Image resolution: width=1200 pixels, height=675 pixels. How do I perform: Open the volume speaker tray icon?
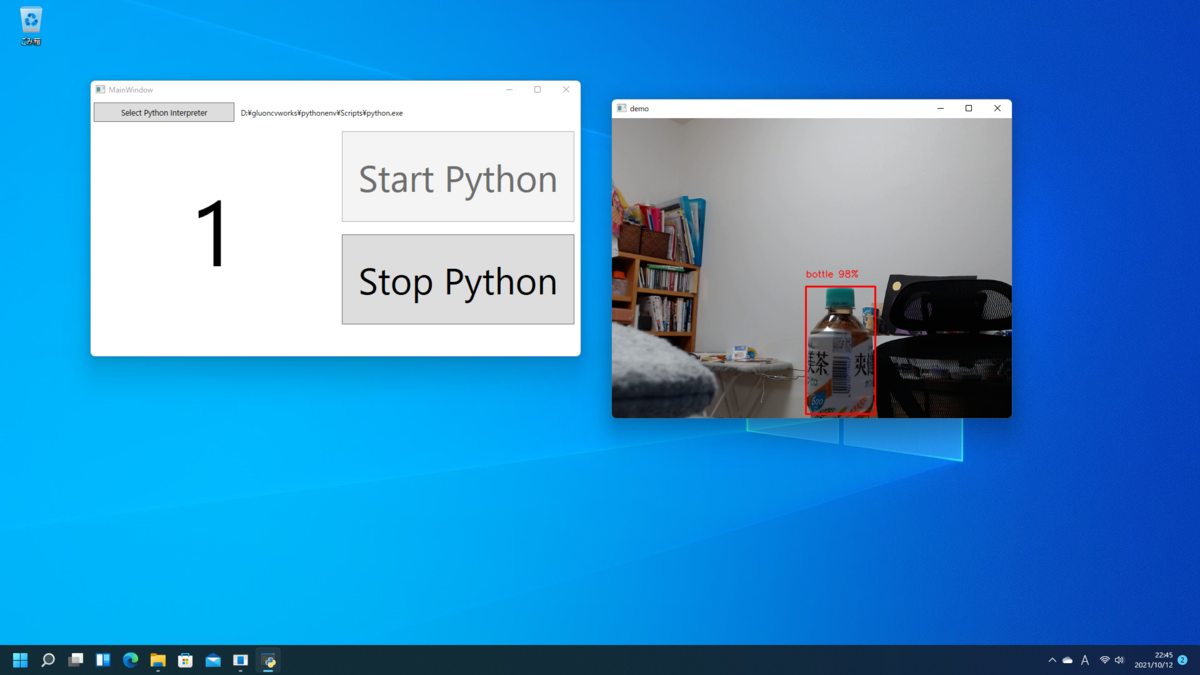point(1119,660)
